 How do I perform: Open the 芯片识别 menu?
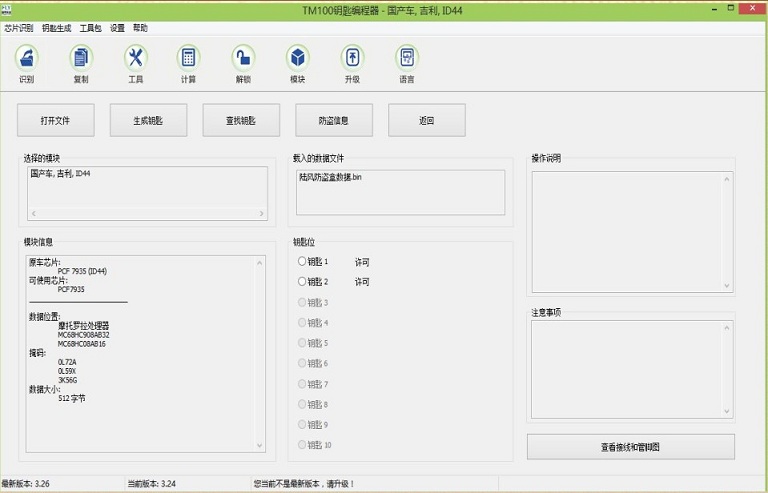[x=19, y=28]
